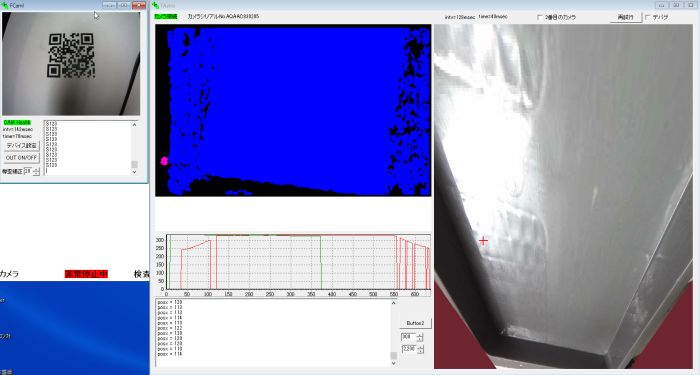Image resolution: width=700 pixels, height=375 pixels.
Task: Click the scroll-down arrow of the posx log
Action: tap(393, 363)
